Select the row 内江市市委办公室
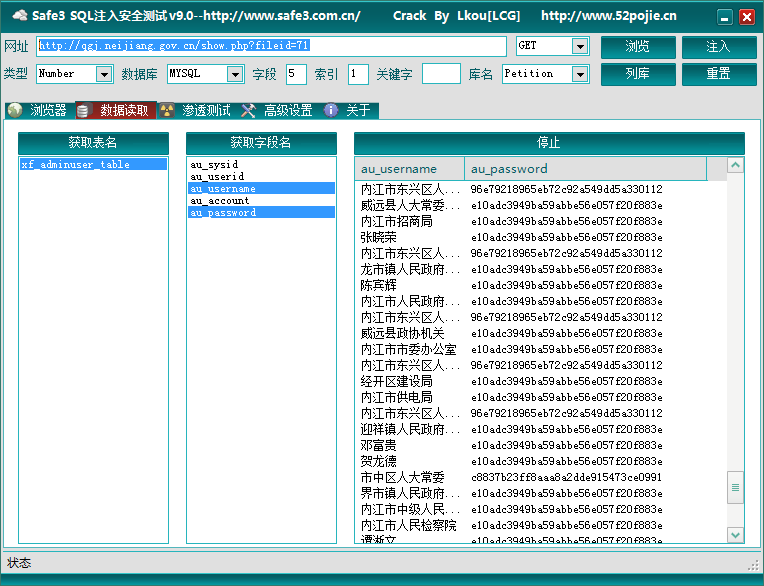This screenshot has width=764, height=586. click(x=540, y=349)
